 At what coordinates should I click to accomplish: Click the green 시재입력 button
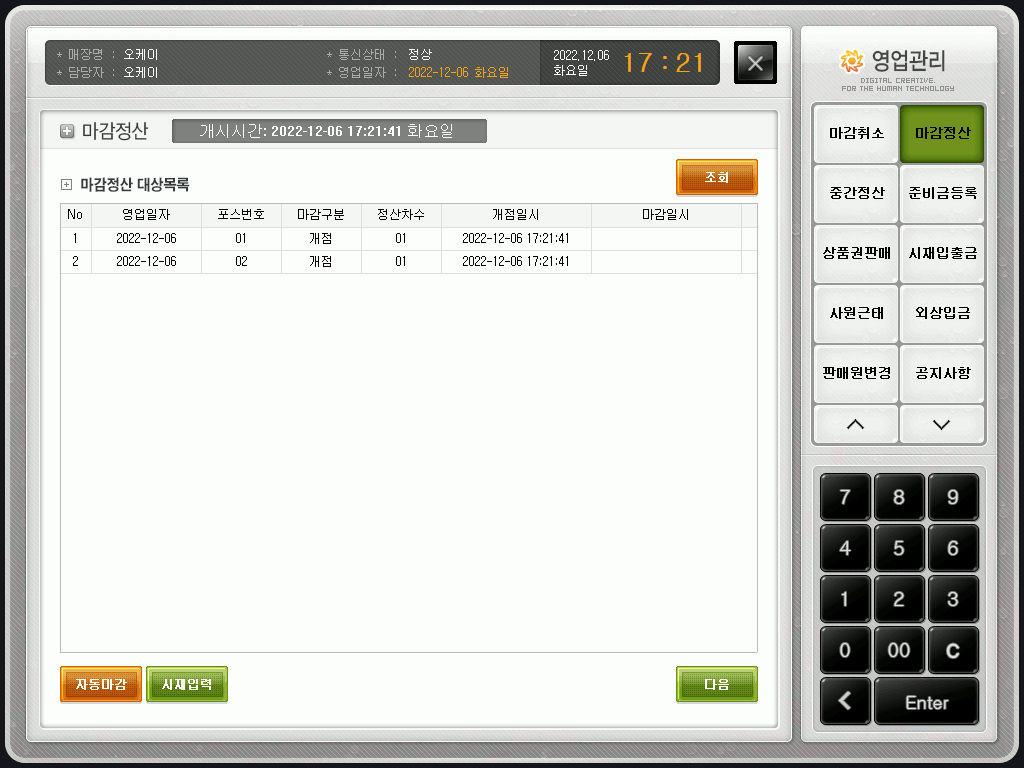[187, 684]
